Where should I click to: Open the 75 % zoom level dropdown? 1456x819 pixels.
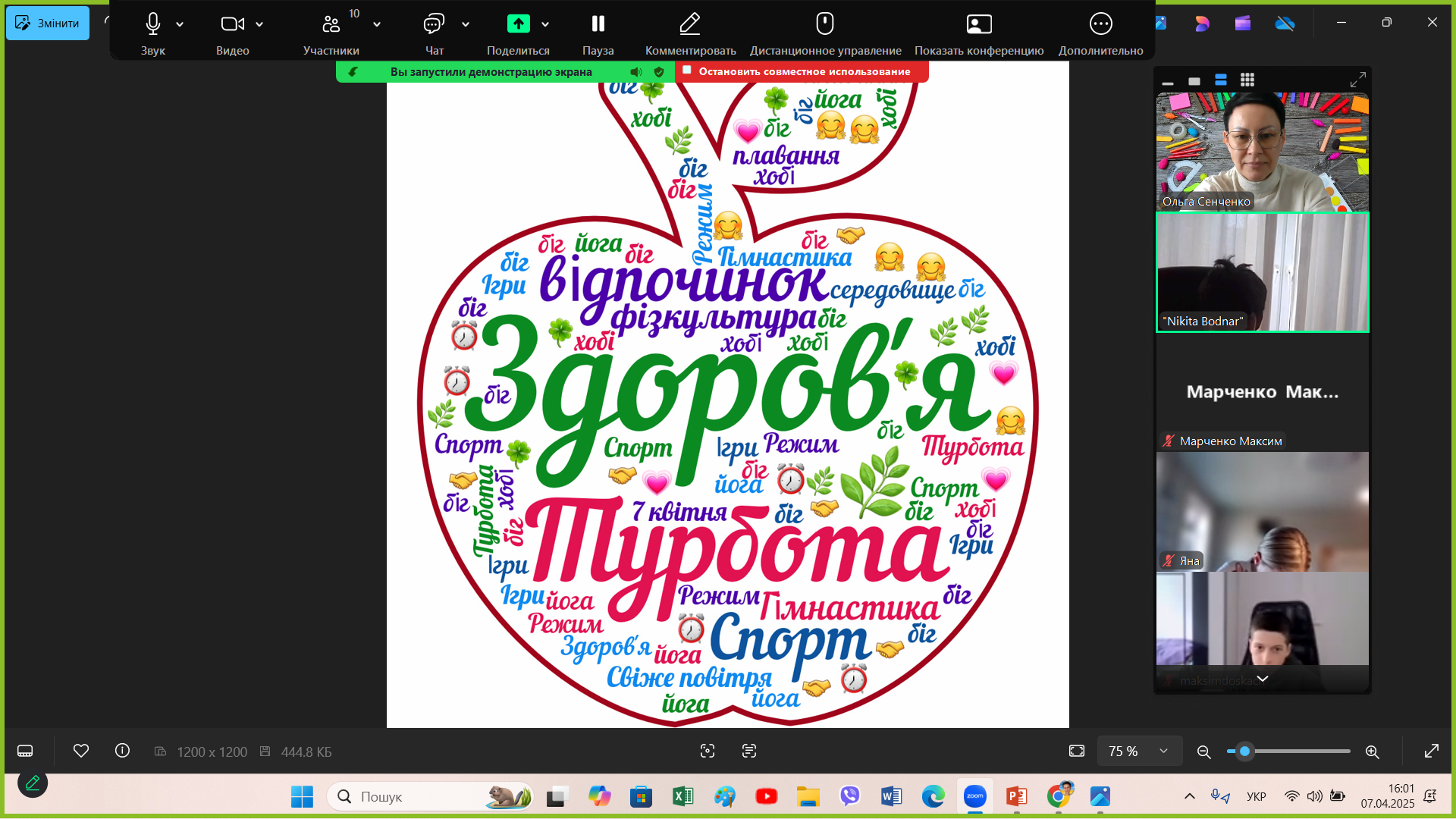click(x=1139, y=751)
